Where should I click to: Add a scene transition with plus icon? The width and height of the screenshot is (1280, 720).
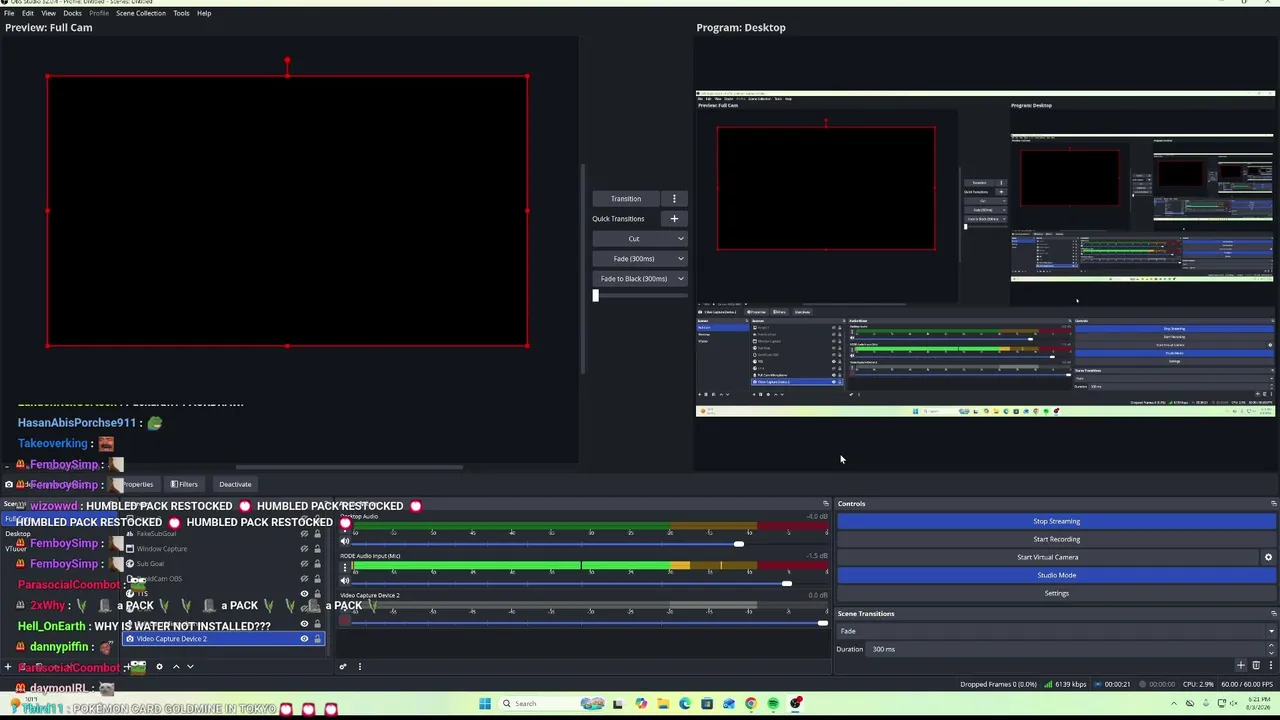(1241, 665)
